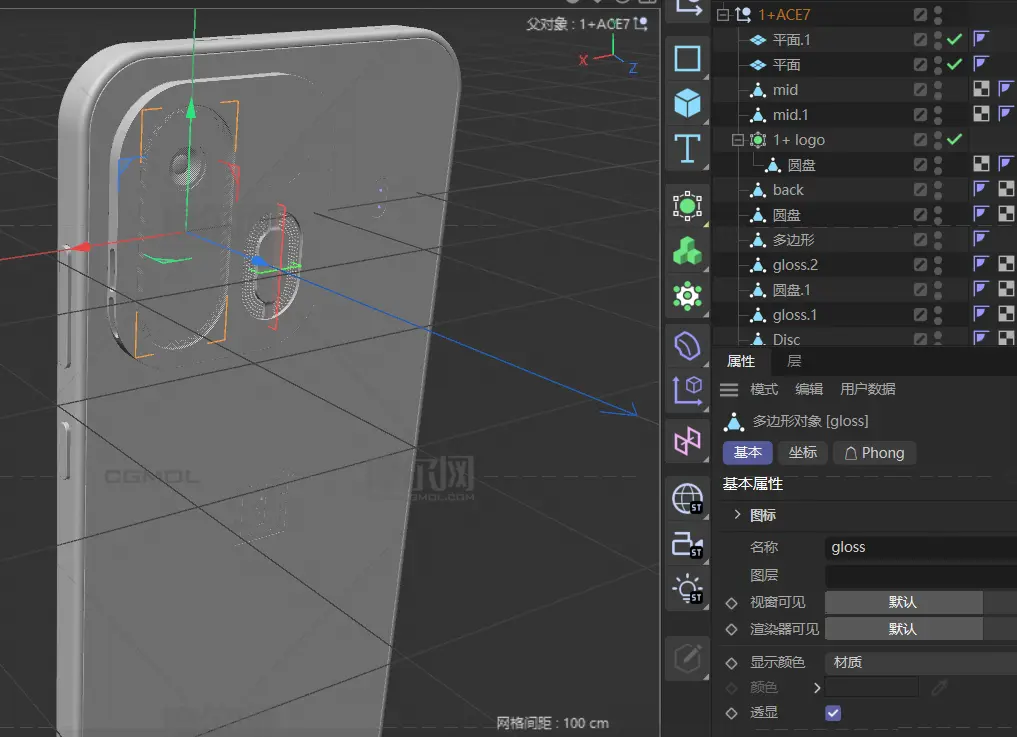Open 显示颜色 dropdown showing 材质
The image size is (1017, 737).
point(920,662)
